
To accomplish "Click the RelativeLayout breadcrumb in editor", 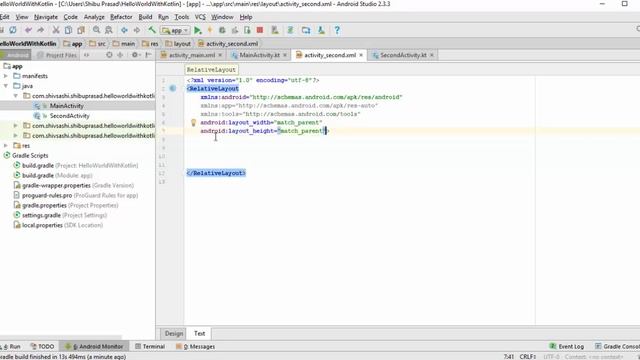I will [211, 70].
